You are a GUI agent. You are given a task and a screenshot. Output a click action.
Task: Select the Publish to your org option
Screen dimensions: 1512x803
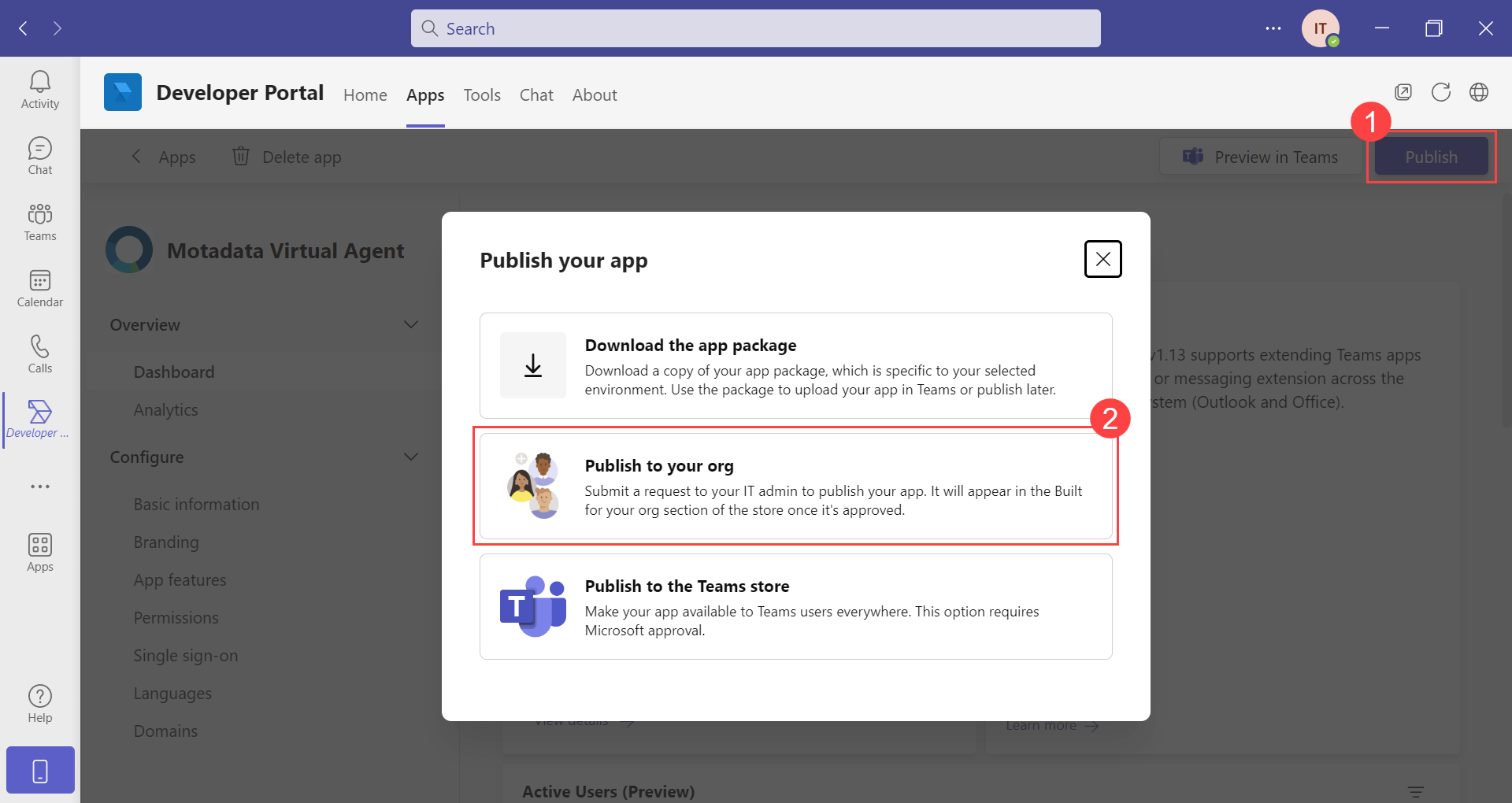795,486
